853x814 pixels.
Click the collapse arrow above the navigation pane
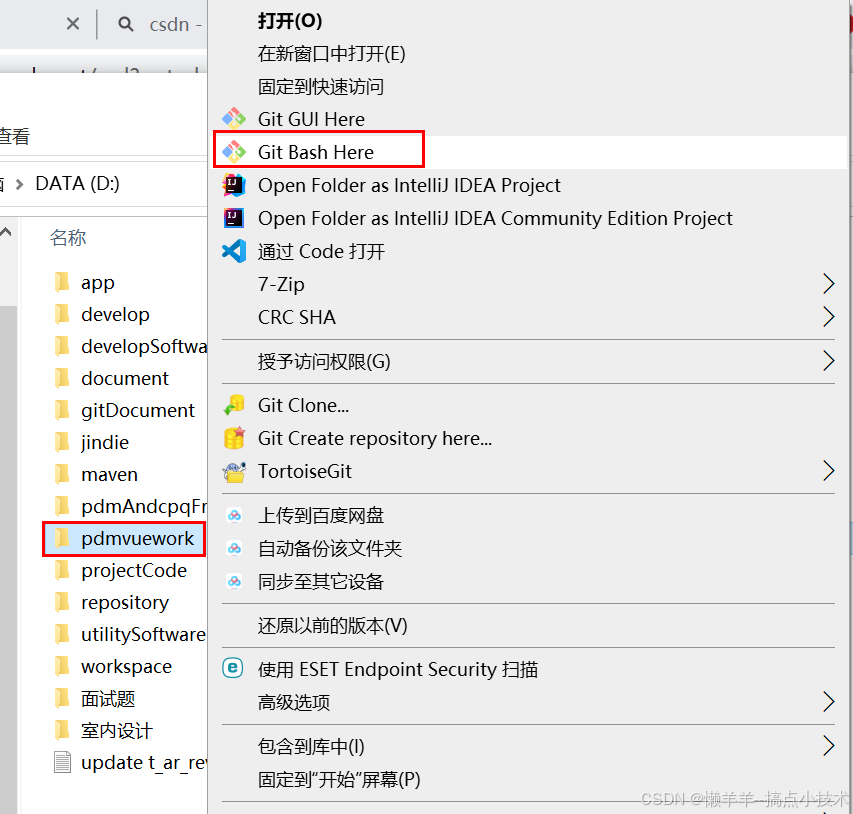point(6,233)
